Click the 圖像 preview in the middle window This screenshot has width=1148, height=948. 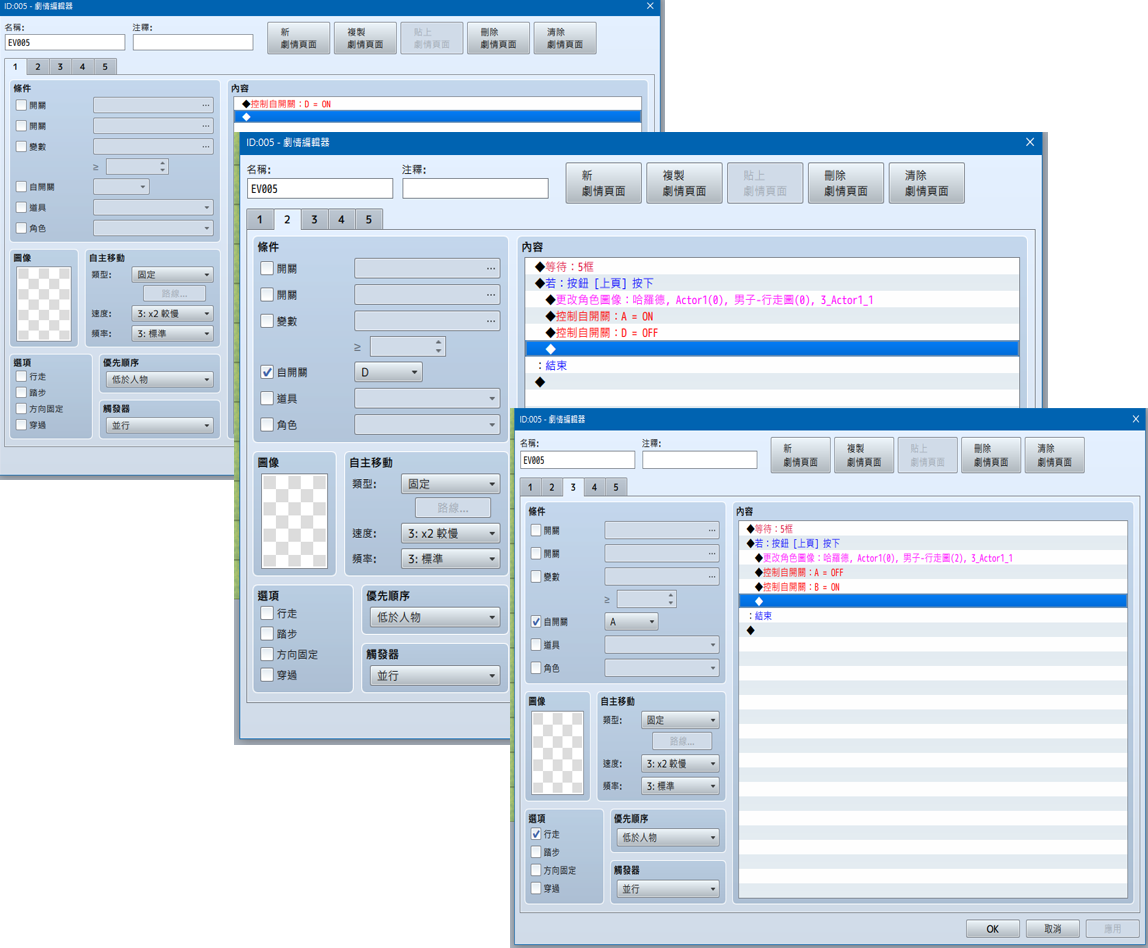[x=294, y=521]
